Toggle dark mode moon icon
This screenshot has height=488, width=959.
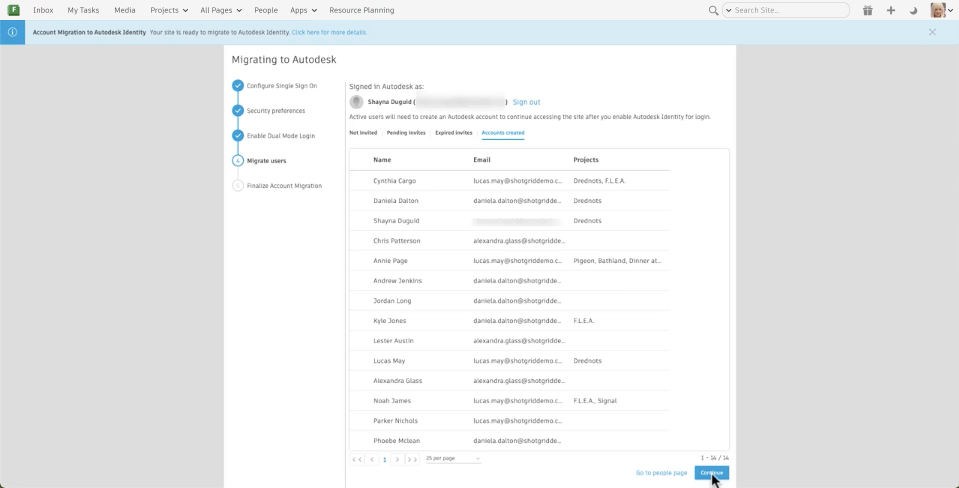(914, 10)
